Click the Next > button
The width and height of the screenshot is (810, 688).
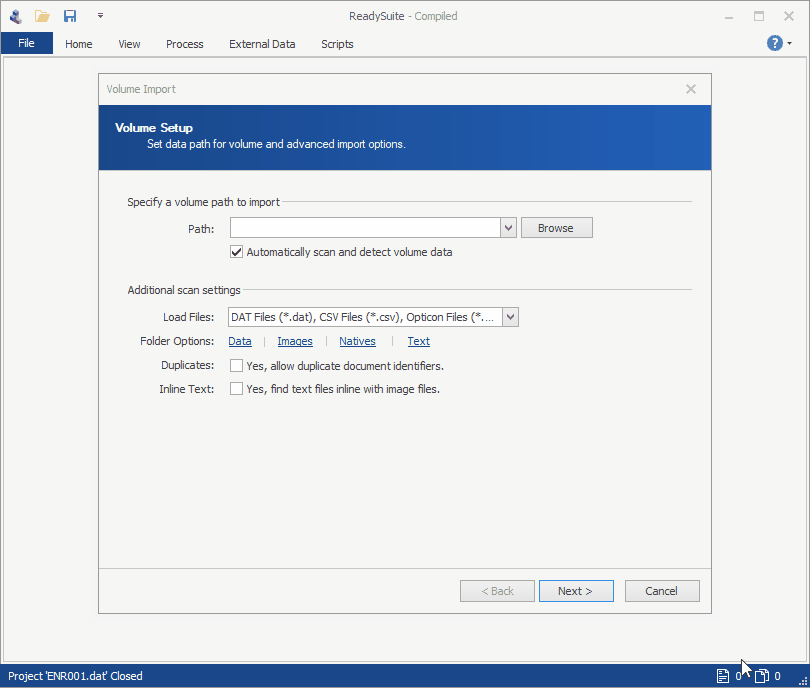coord(576,591)
